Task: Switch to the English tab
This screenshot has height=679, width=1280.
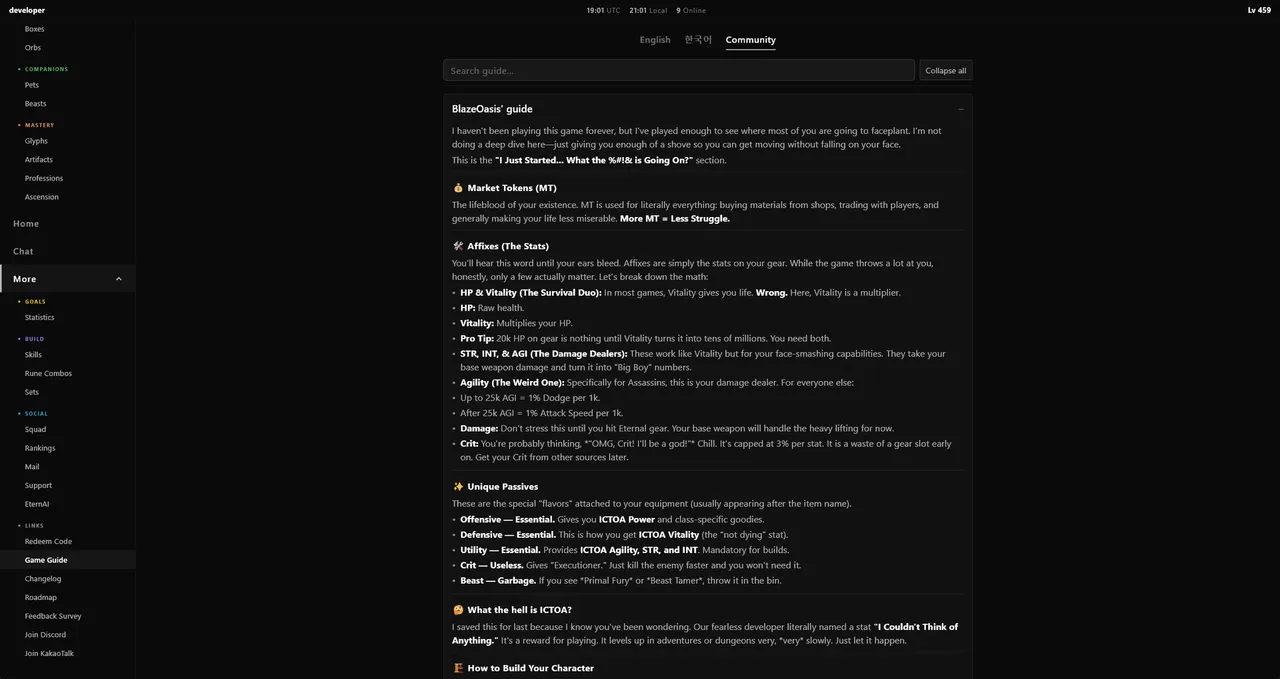Action: click(x=655, y=40)
